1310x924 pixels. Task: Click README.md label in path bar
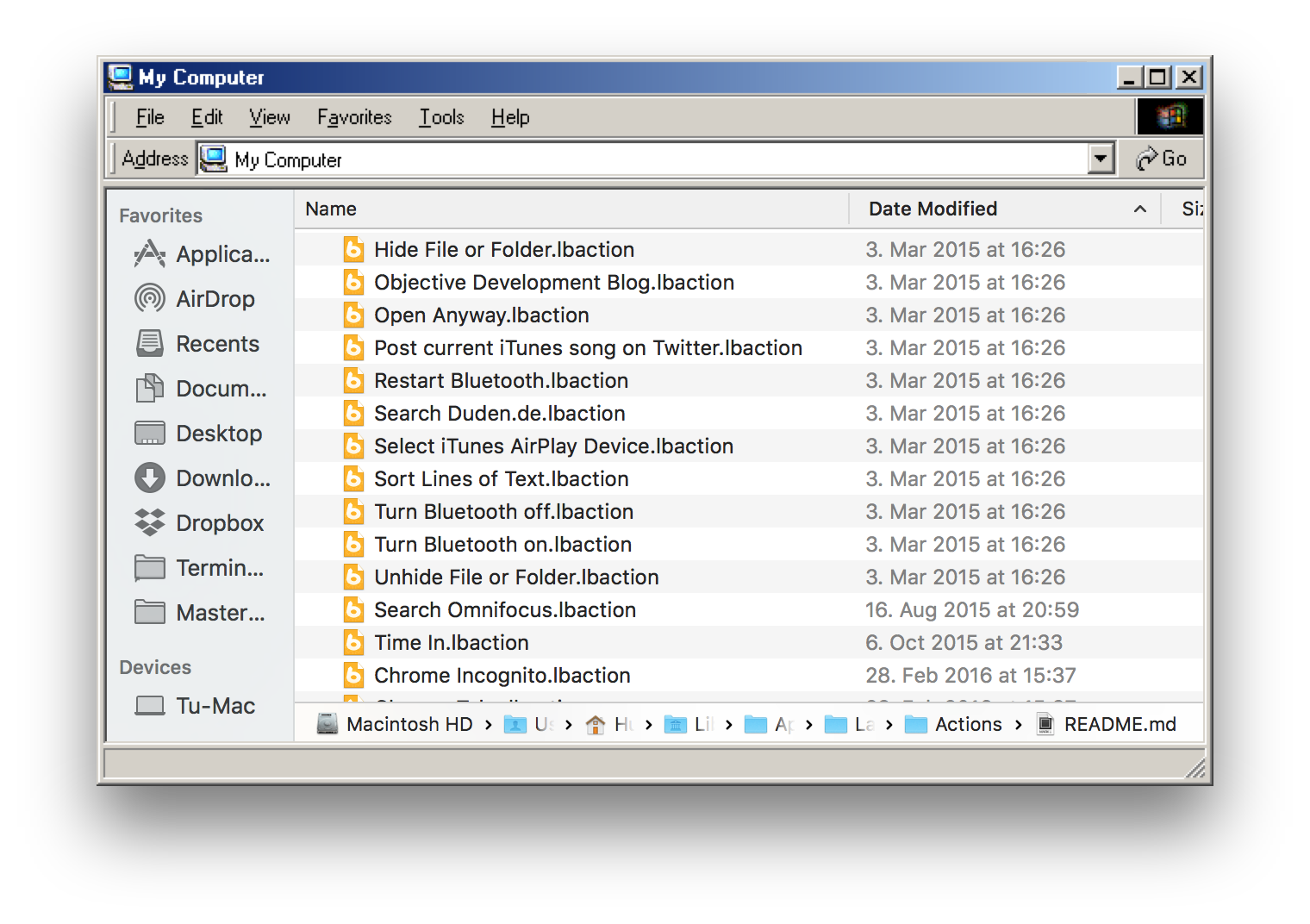pyautogui.click(x=1120, y=724)
